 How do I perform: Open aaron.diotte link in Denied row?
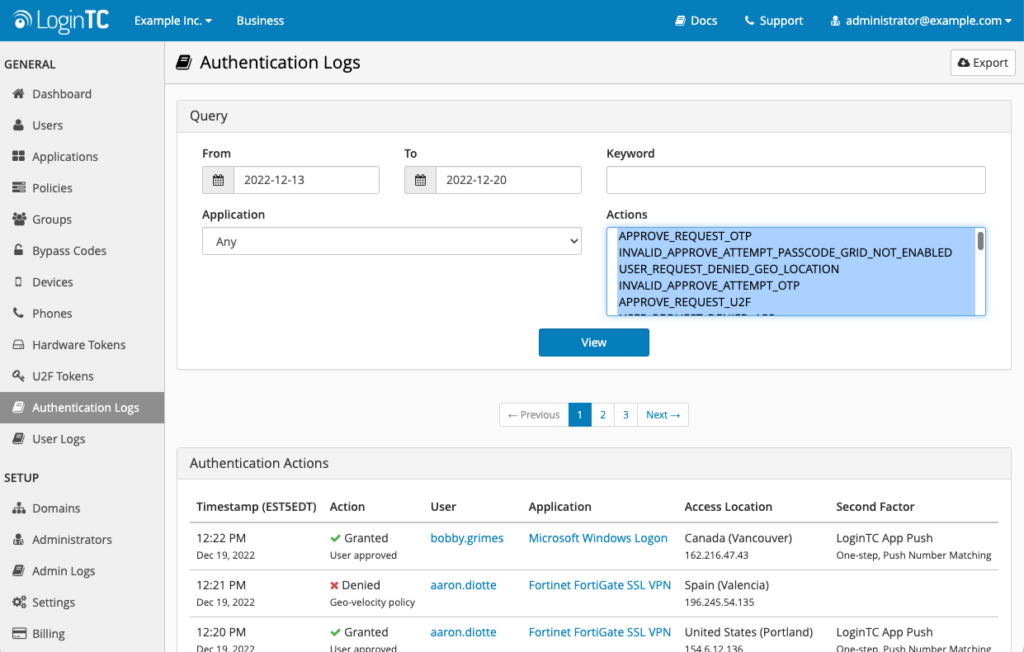point(463,585)
